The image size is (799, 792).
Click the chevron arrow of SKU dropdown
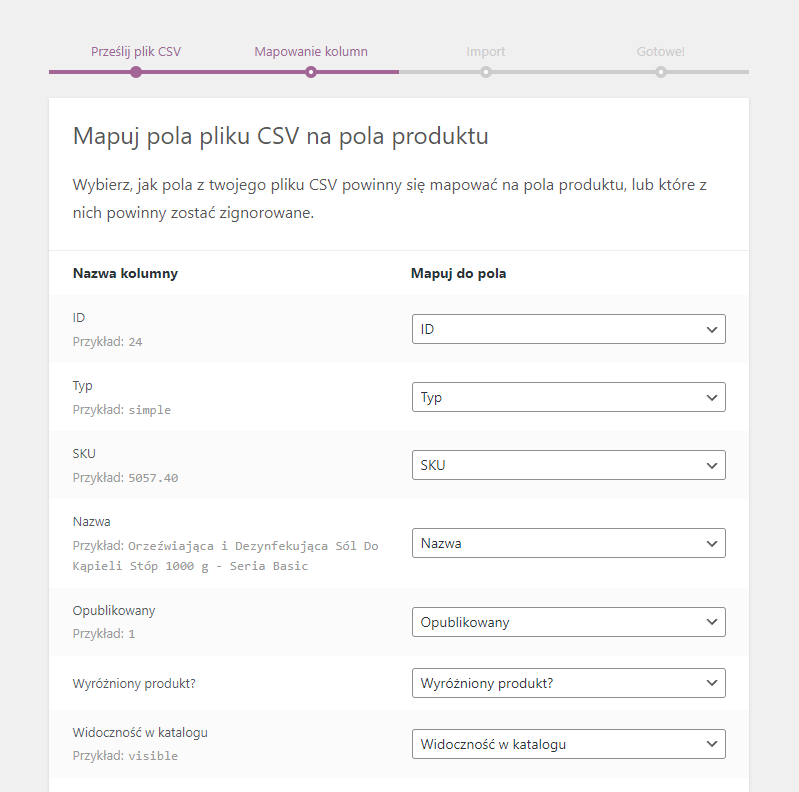(x=712, y=465)
